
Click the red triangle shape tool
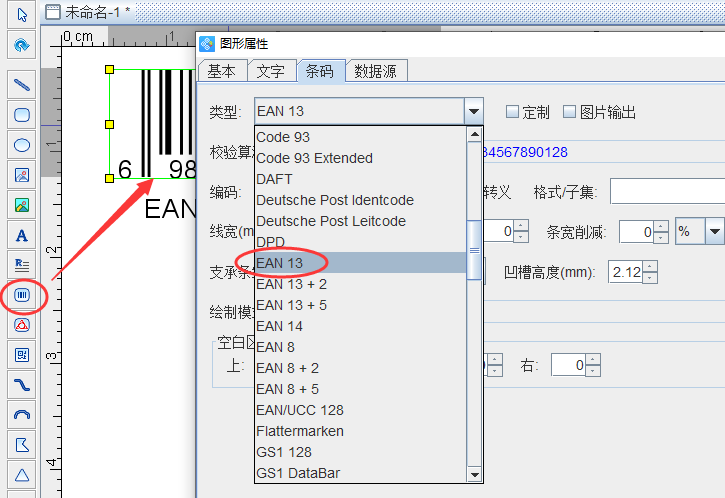(x=22, y=325)
